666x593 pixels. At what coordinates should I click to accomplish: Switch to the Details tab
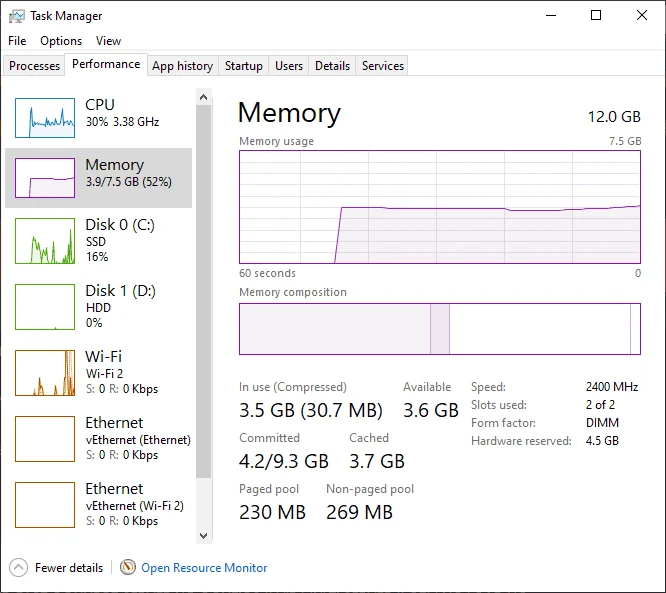(332, 66)
